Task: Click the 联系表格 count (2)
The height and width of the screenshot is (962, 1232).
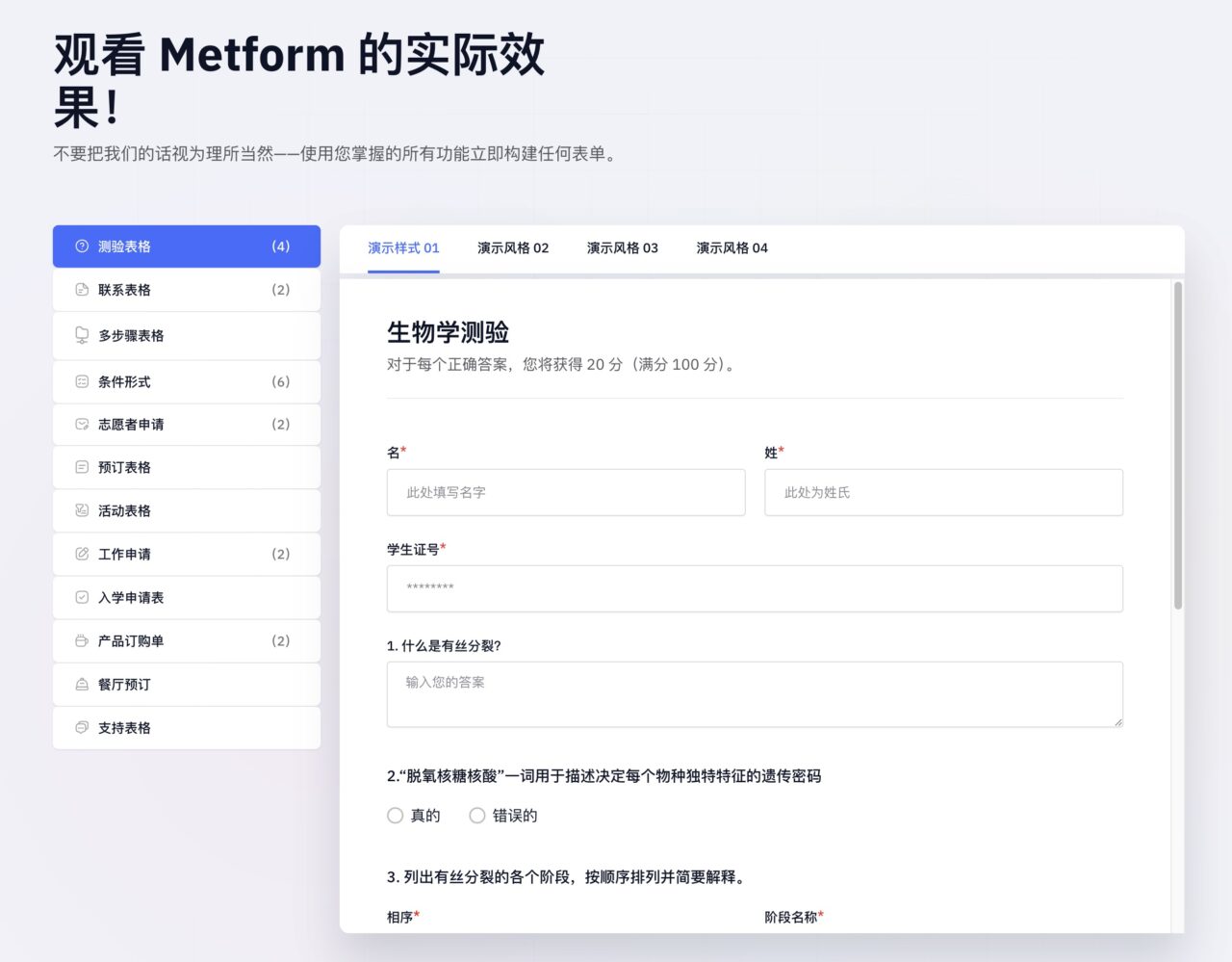Action: click(x=280, y=290)
